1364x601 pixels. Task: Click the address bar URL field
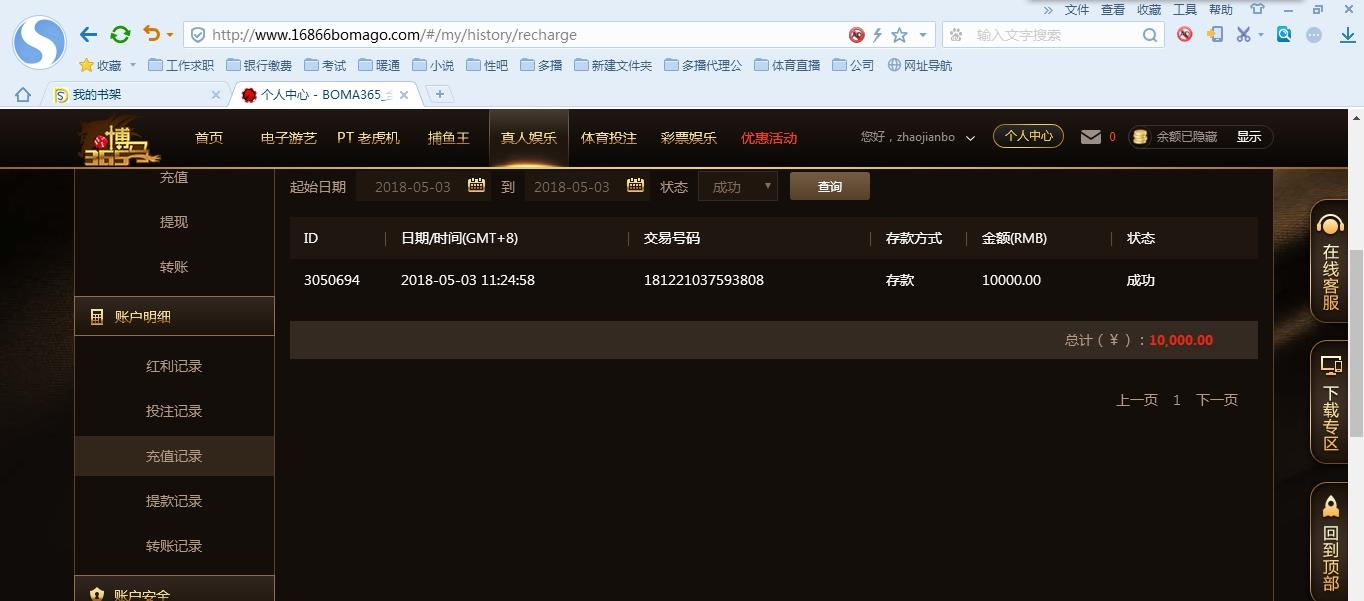(x=520, y=35)
